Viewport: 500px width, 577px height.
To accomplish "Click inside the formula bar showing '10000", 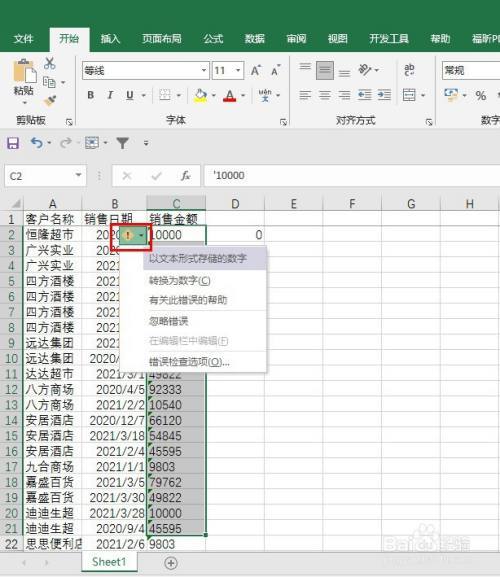I will tap(352, 176).
